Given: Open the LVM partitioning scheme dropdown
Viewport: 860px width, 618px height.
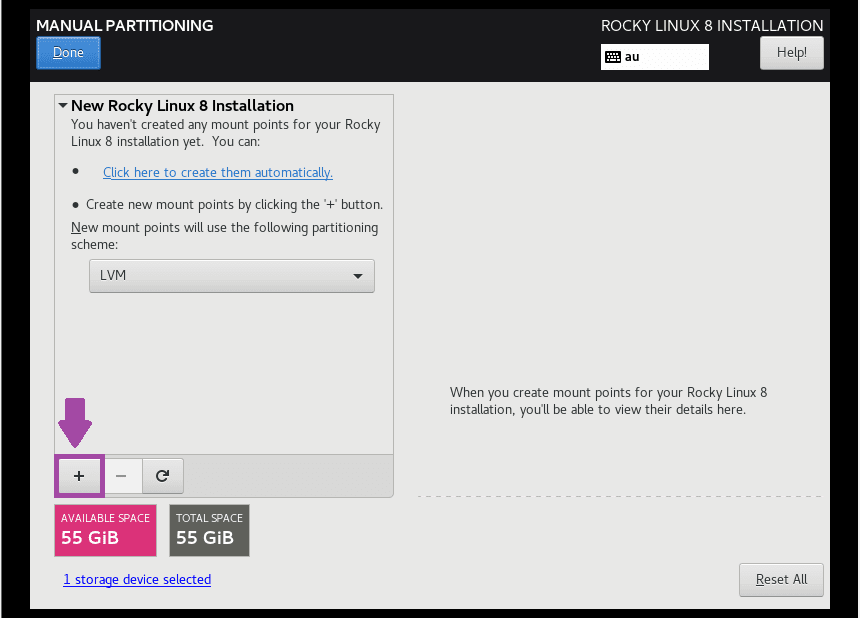Looking at the screenshot, I should click(232, 276).
